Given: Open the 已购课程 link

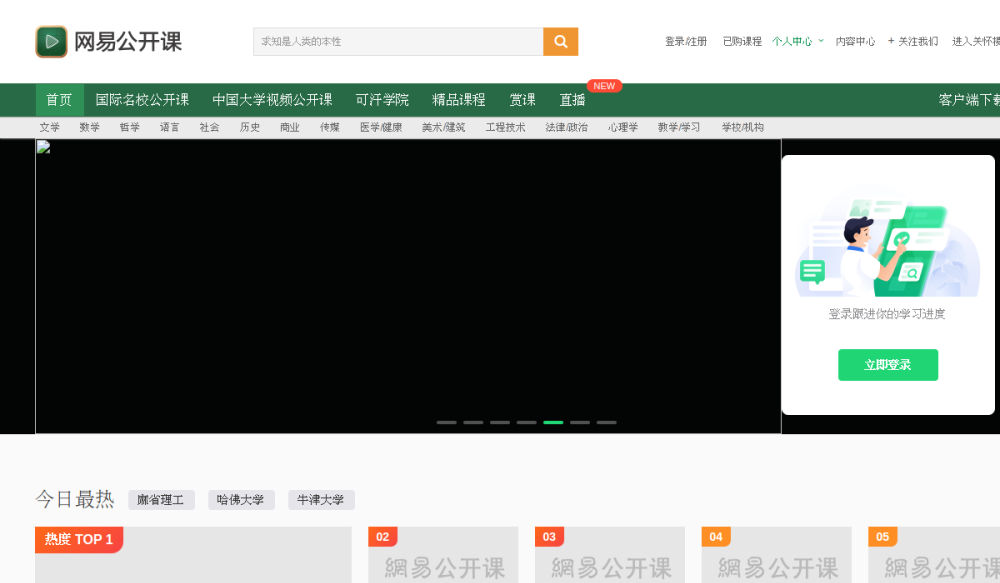Looking at the screenshot, I should coord(742,41).
